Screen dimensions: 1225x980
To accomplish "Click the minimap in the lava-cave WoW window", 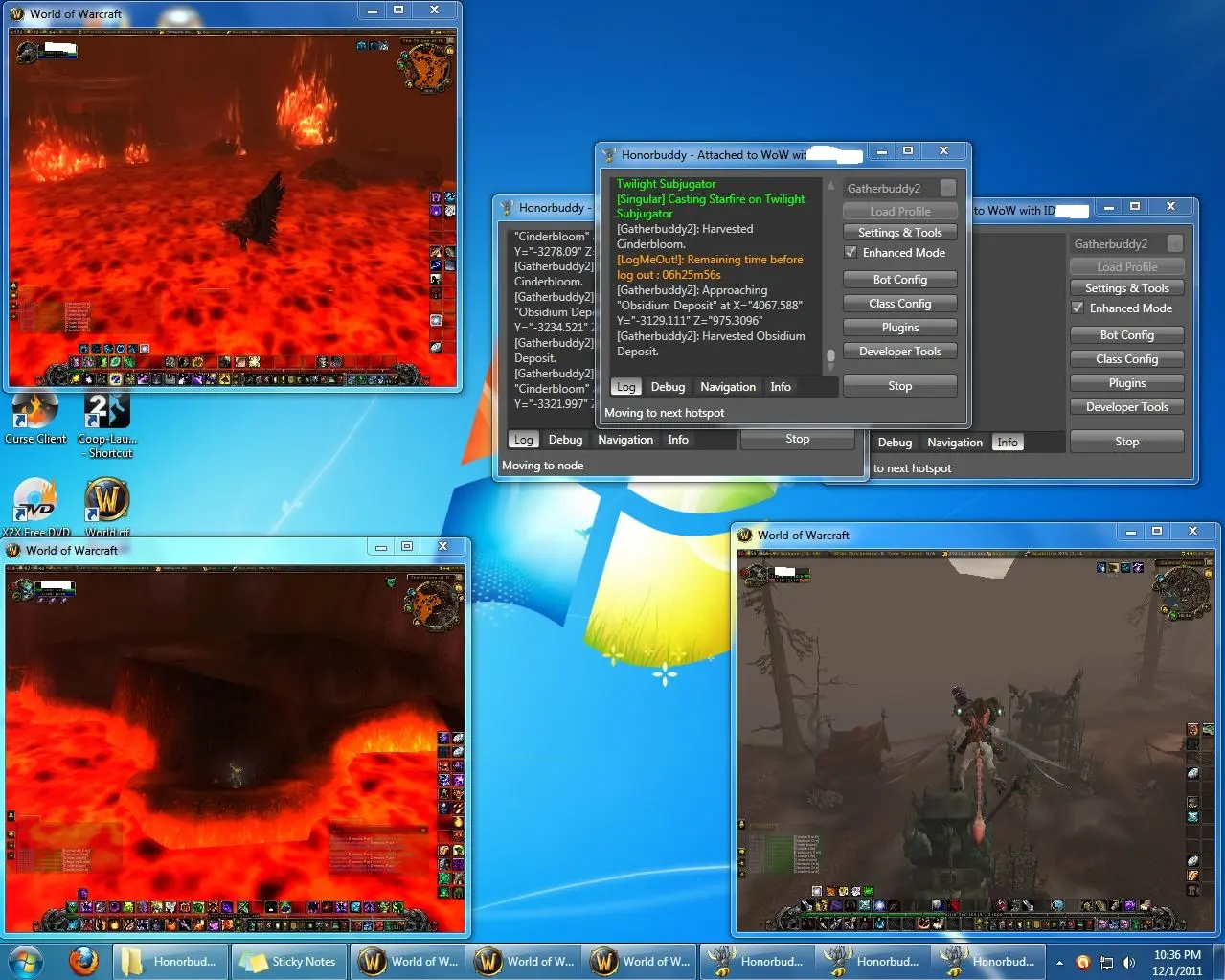I will click(x=438, y=605).
